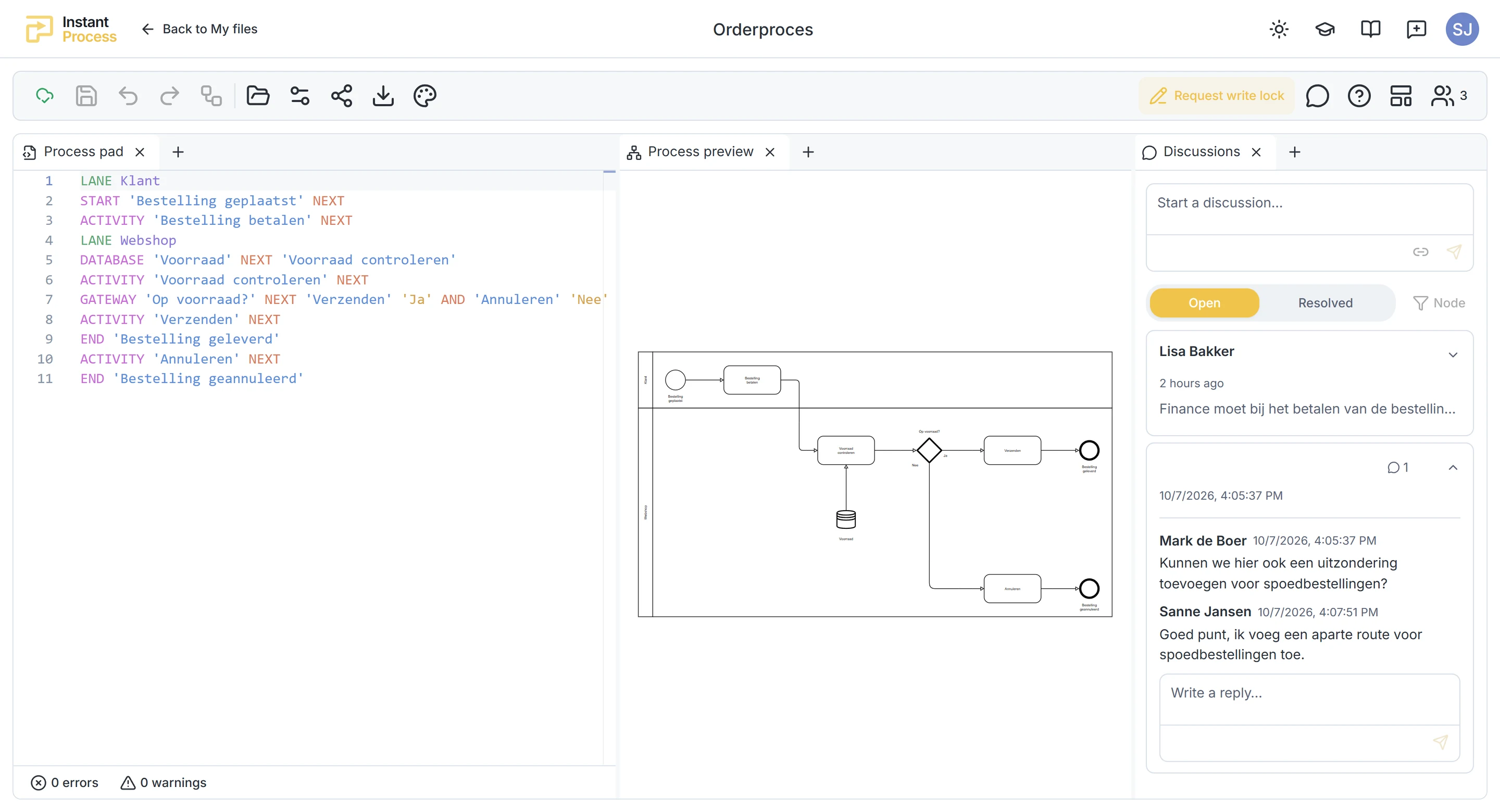This screenshot has height=812, width=1500.
Task: Add a new tab next to Process pad
Action: tap(178, 152)
